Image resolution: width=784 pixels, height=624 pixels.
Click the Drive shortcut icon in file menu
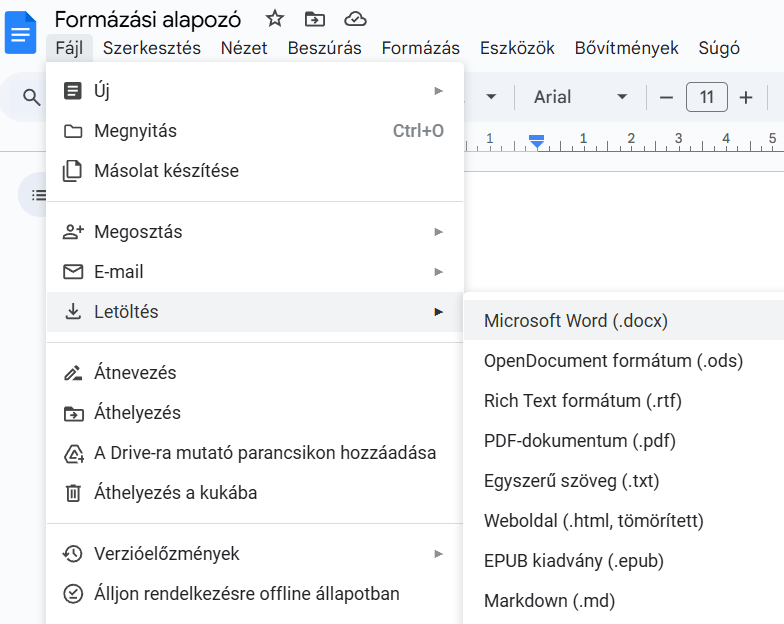point(74,454)
